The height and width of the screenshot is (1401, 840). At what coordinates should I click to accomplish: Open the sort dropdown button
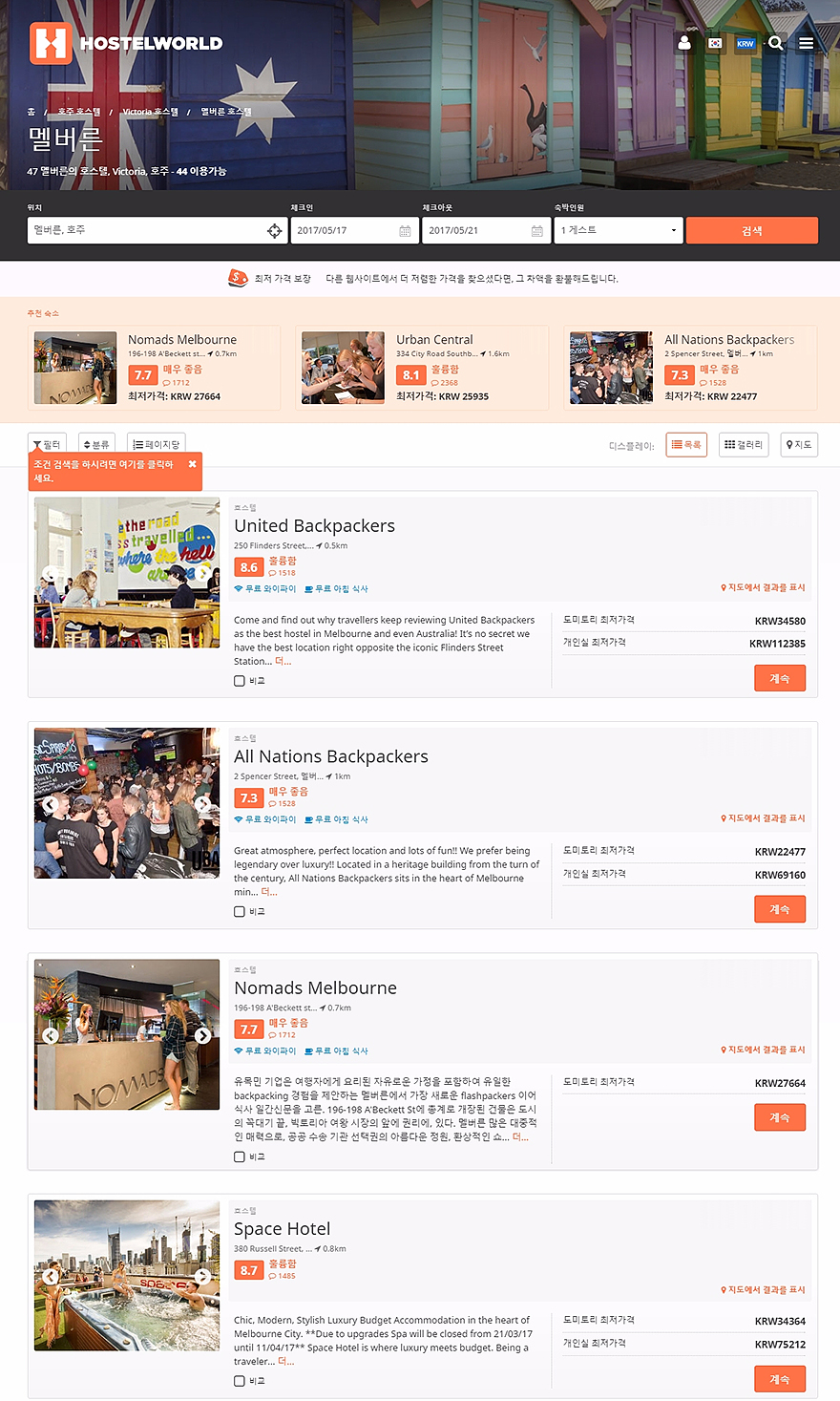point(96,444)
